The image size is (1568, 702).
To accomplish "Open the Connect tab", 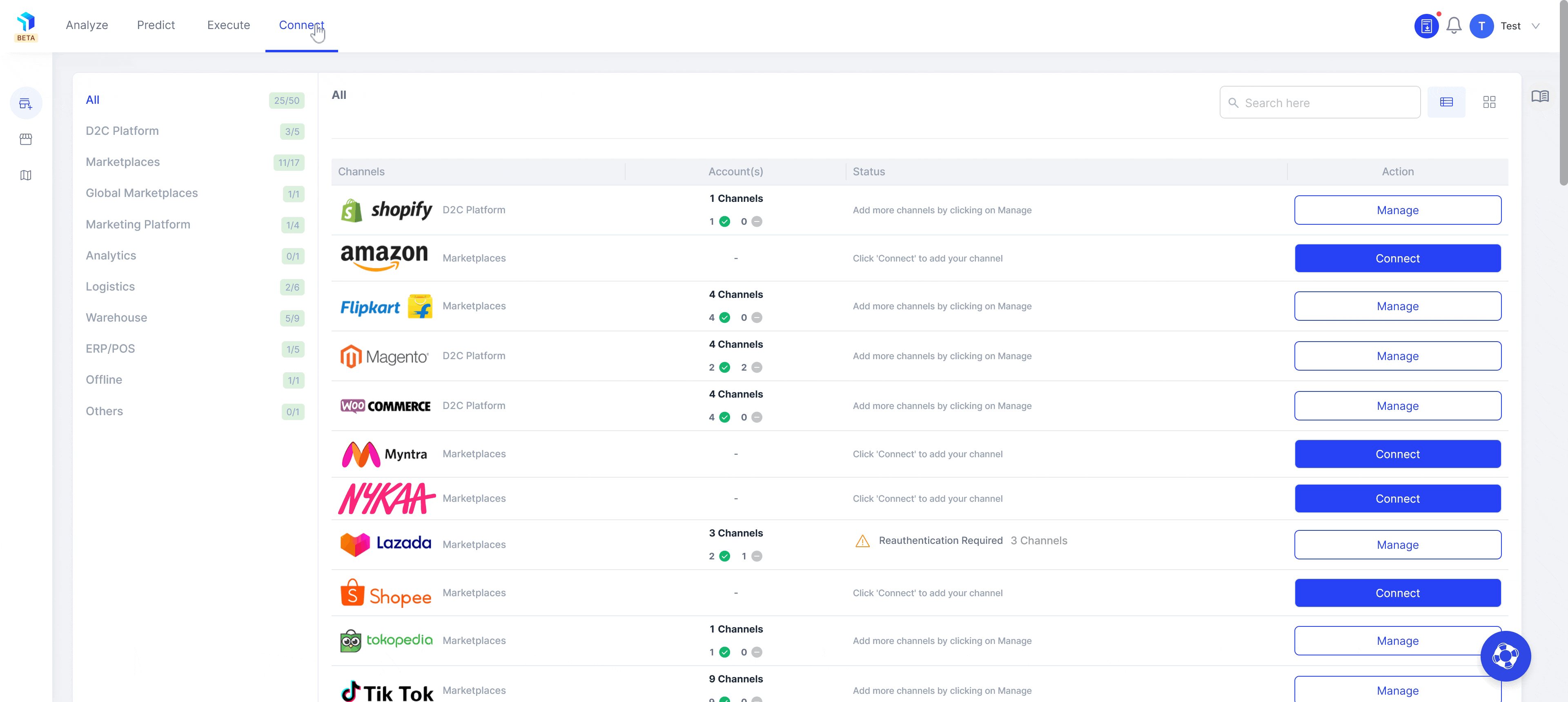I will 301,25.
